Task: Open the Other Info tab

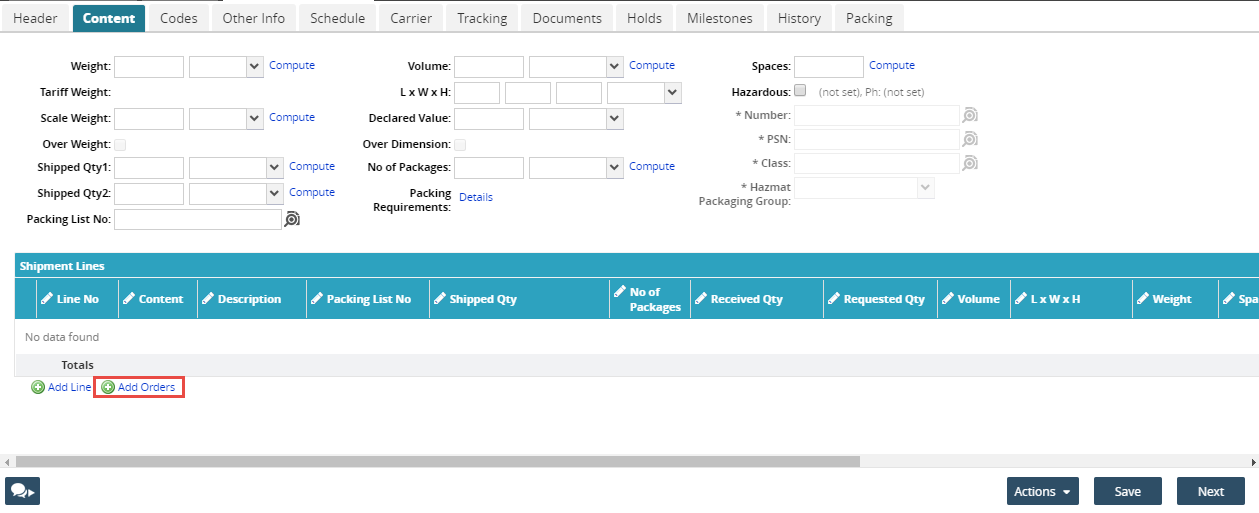Action: click(254, 18)
